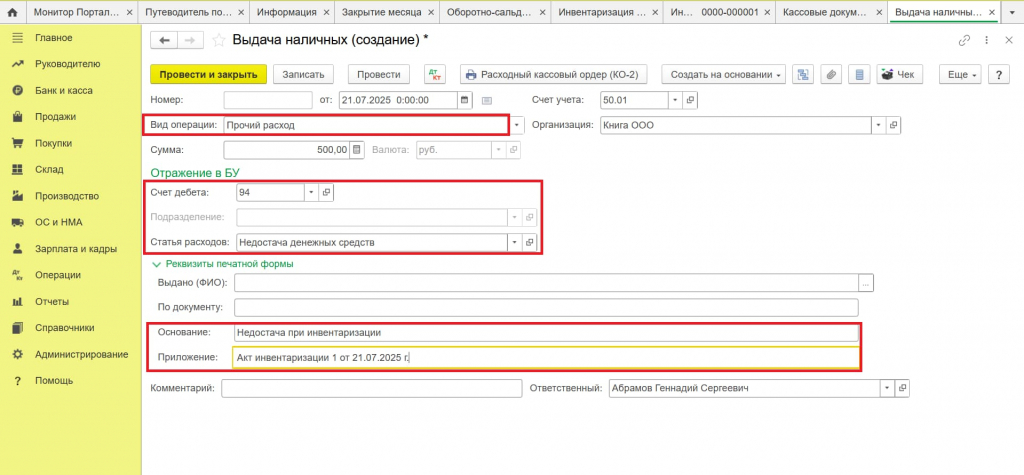Print Расходный кассовый ордер (КО-2)
The height and width of the screenshot is (475, 1024).
click(x=554, y=74)
